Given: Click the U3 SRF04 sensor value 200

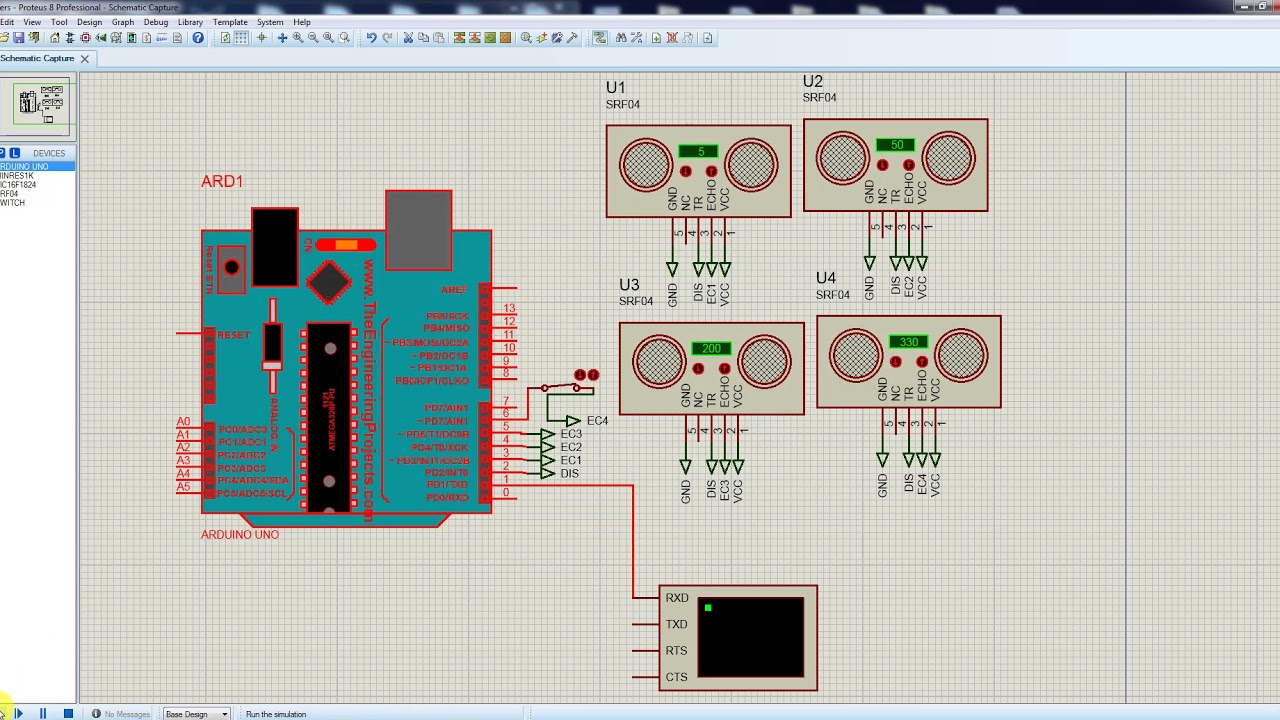Looking at the screenshot, I should coord(711,348).
